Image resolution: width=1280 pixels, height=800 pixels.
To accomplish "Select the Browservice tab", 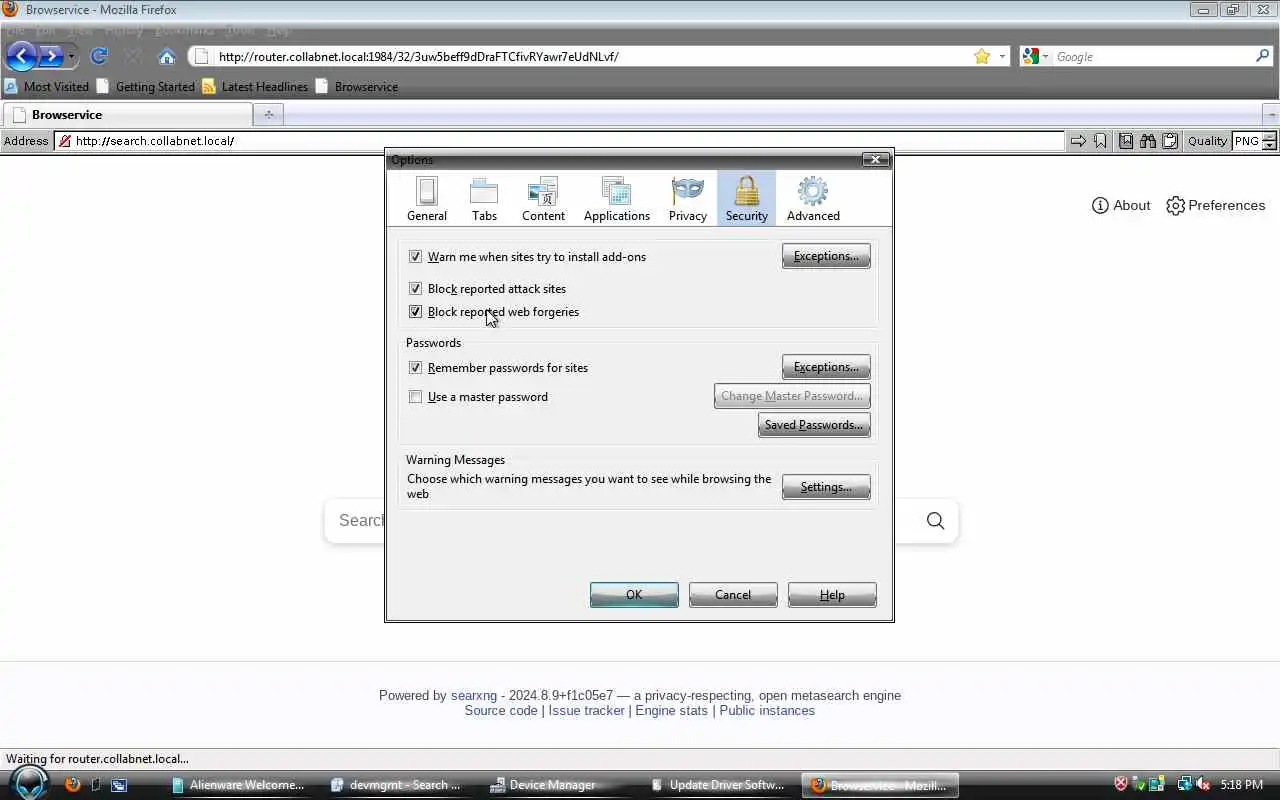I will pos(126,115).
